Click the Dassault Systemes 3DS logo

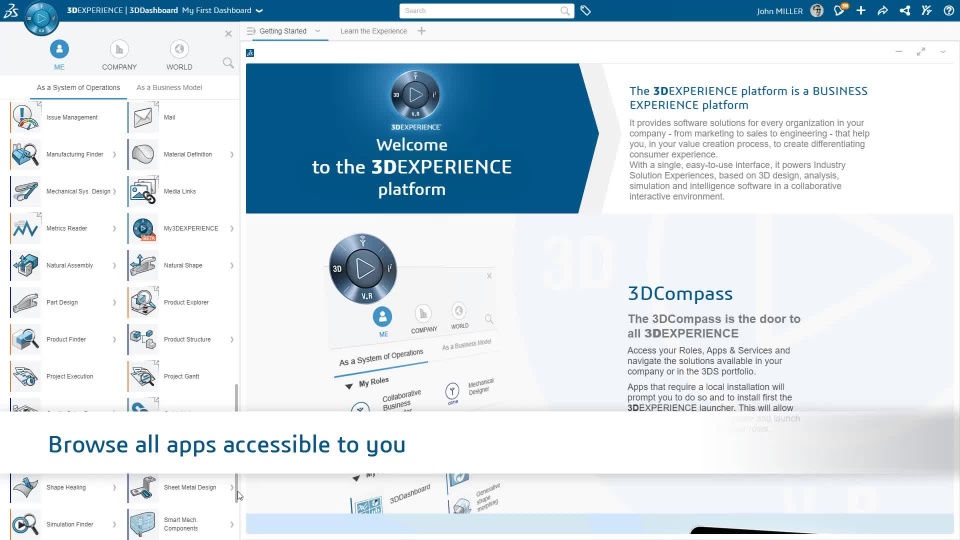pos(11,11)
